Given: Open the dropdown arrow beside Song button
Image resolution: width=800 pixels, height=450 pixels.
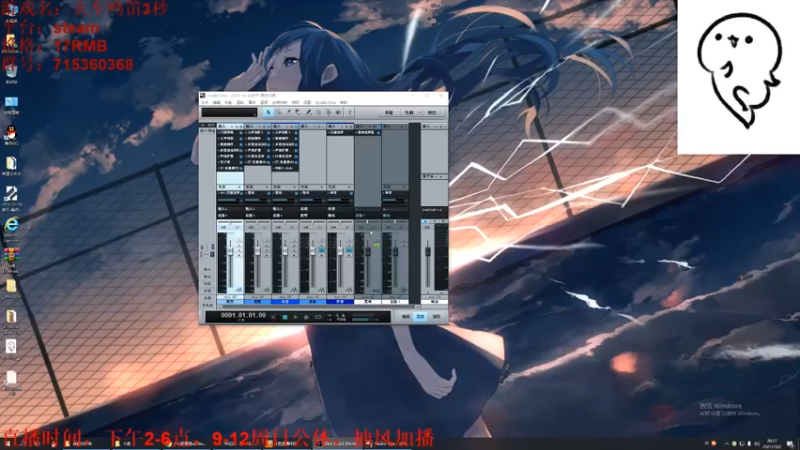Looking at the screenshot, I should pyautogui.click(x=420, y=112).
